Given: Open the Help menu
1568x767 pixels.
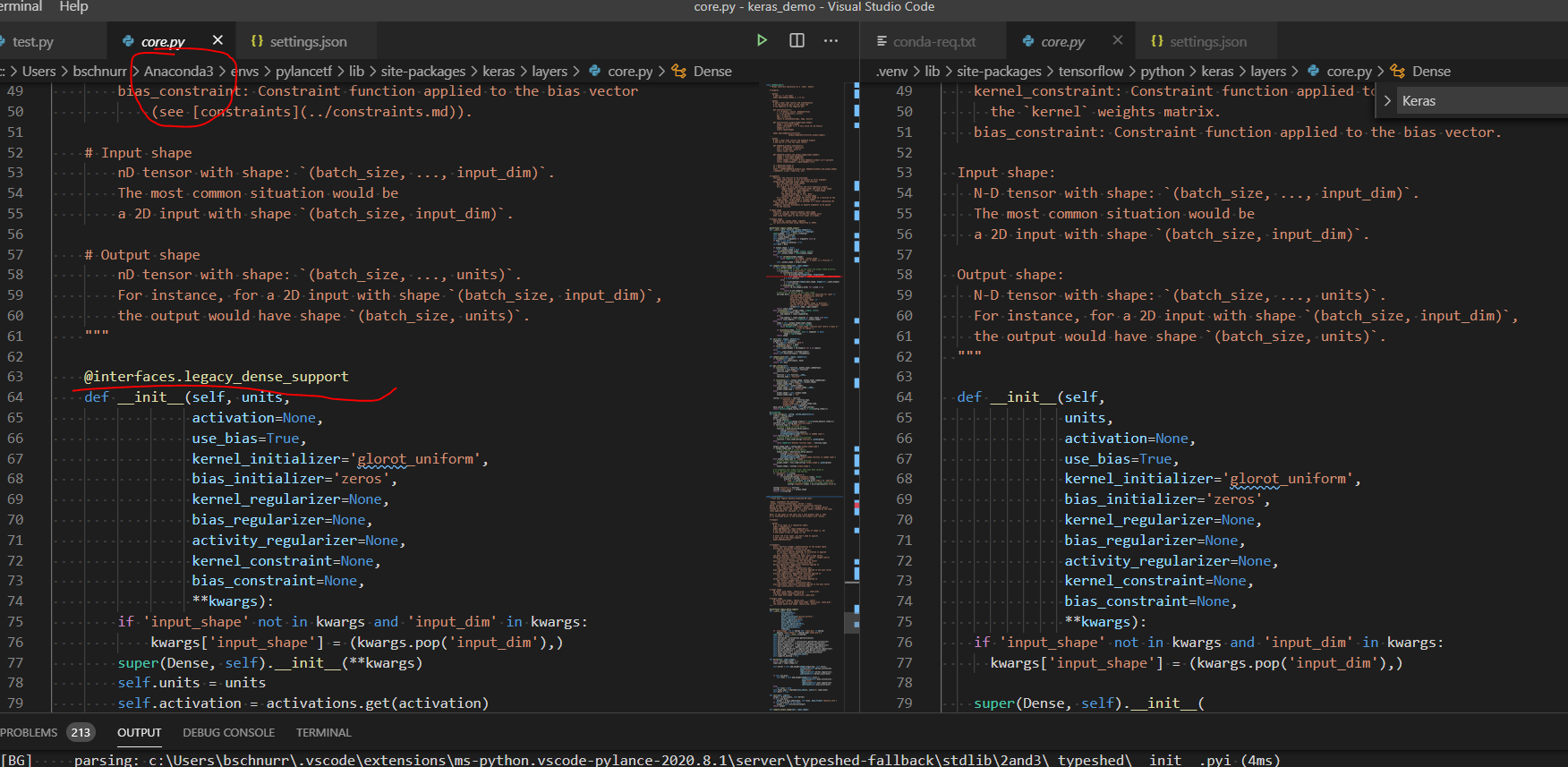Looking at the screenshot, I should tap(73, 7).
